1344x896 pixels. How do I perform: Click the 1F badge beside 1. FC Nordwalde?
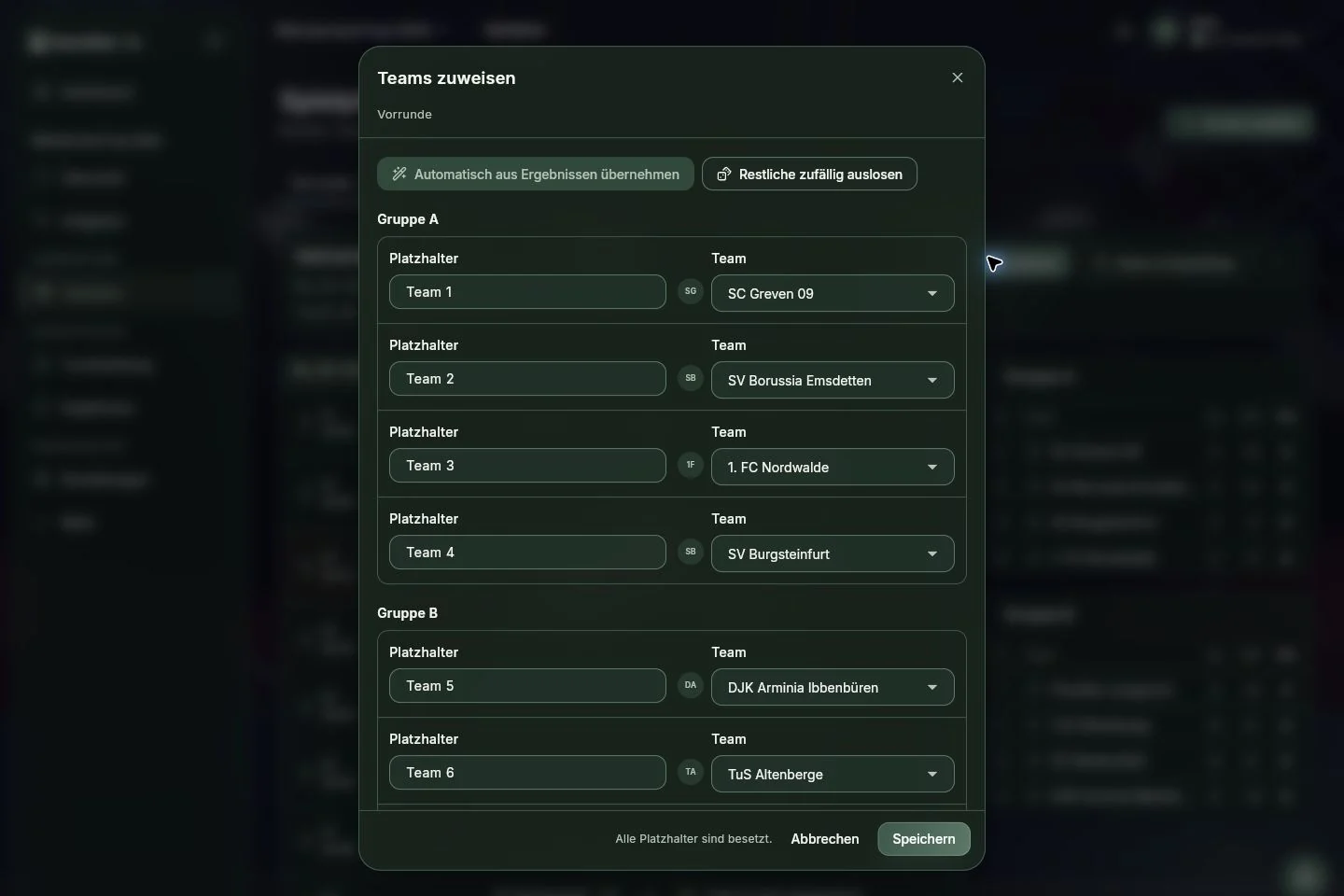point(691,465)
